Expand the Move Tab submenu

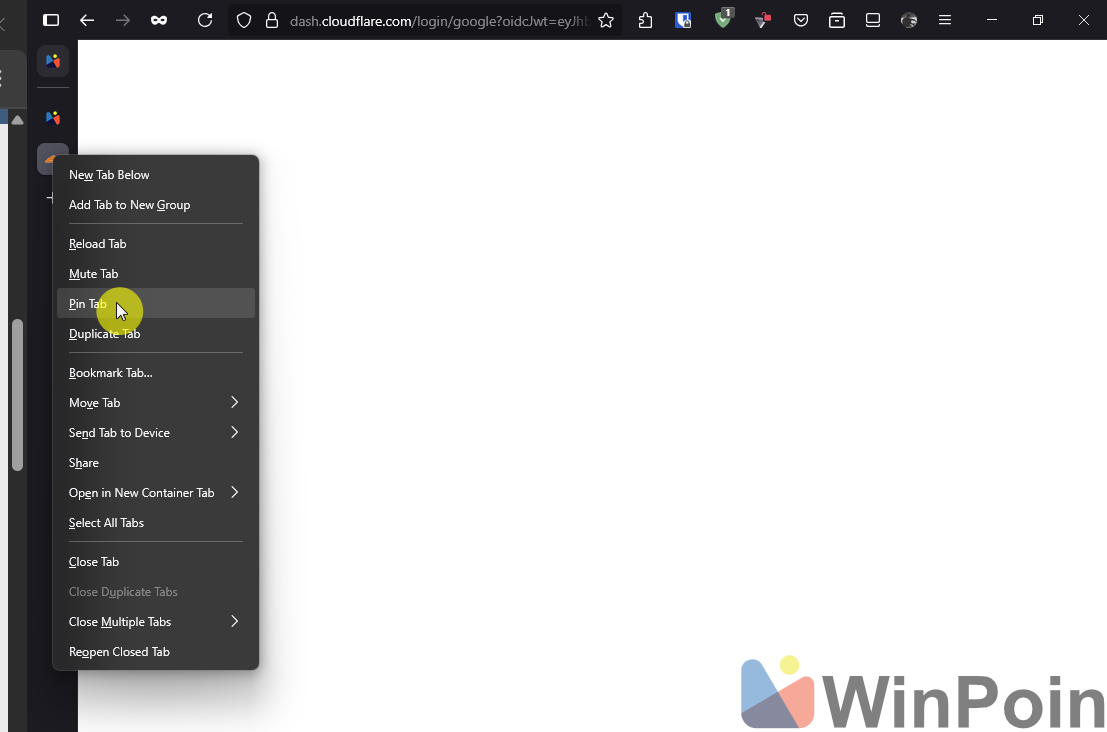tap(156, 403)
